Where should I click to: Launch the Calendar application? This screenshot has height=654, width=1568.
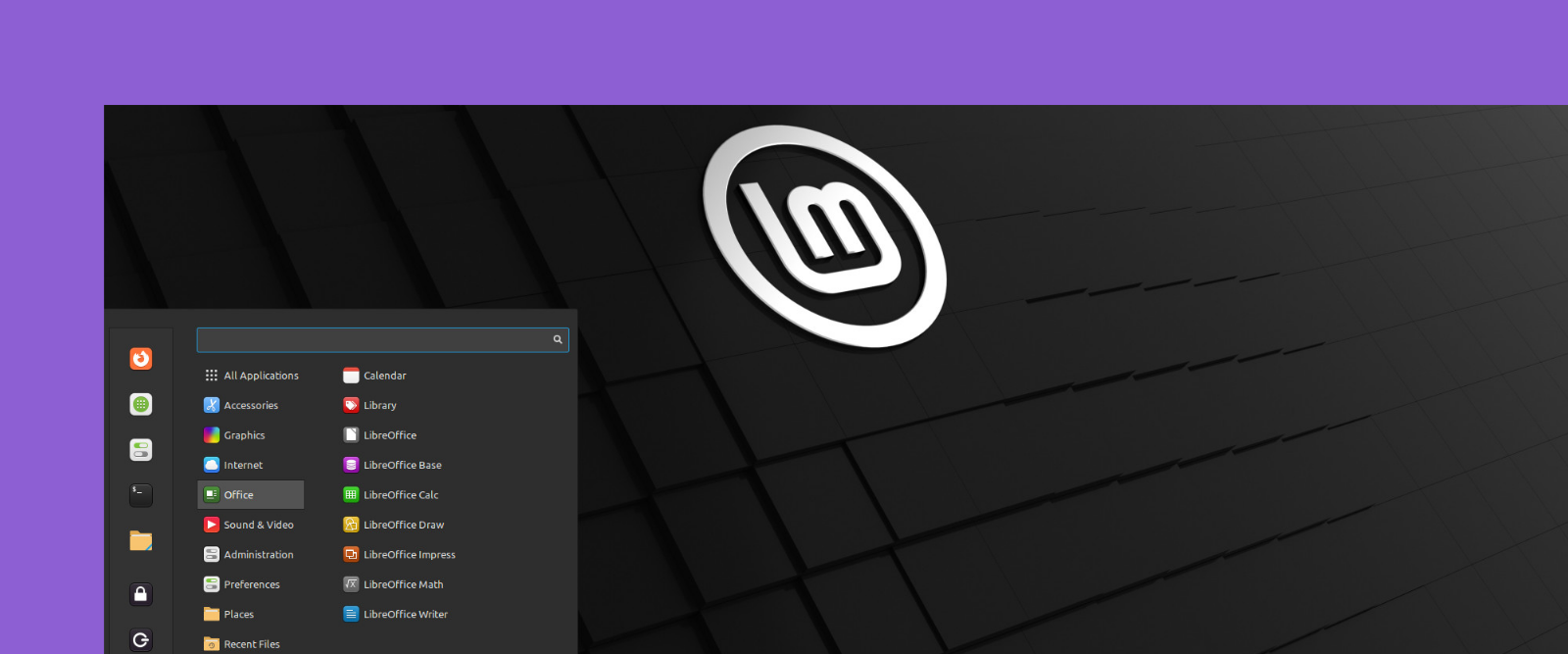(x=374, y=376)
